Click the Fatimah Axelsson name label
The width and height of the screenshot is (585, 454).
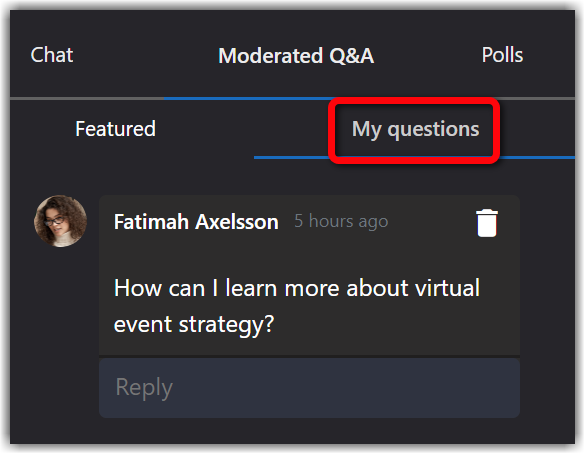[x=196, y=222]
